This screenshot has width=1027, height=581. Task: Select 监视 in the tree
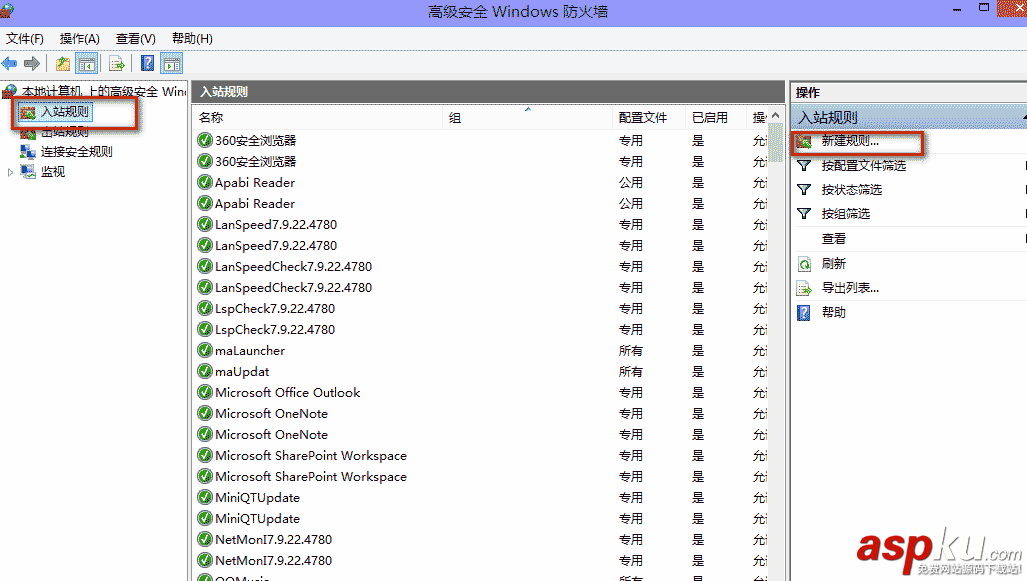pos(53,172)
